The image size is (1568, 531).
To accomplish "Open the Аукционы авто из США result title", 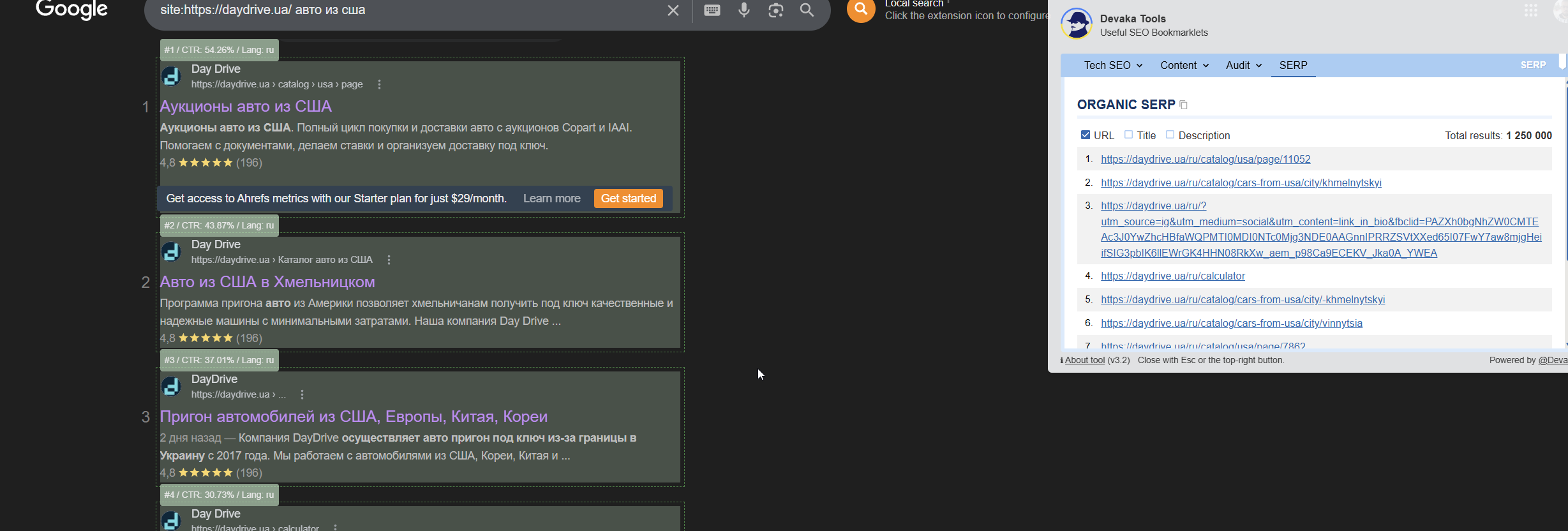I will 246,106.
